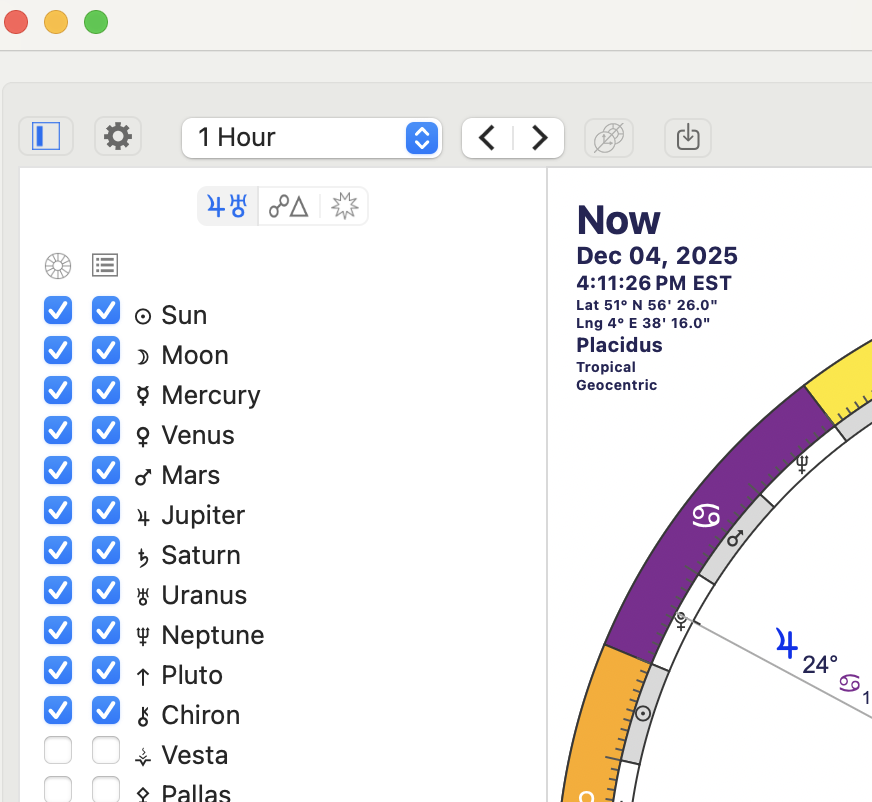Click the blue Jupiter glyph on chart

tap(787, 643)
